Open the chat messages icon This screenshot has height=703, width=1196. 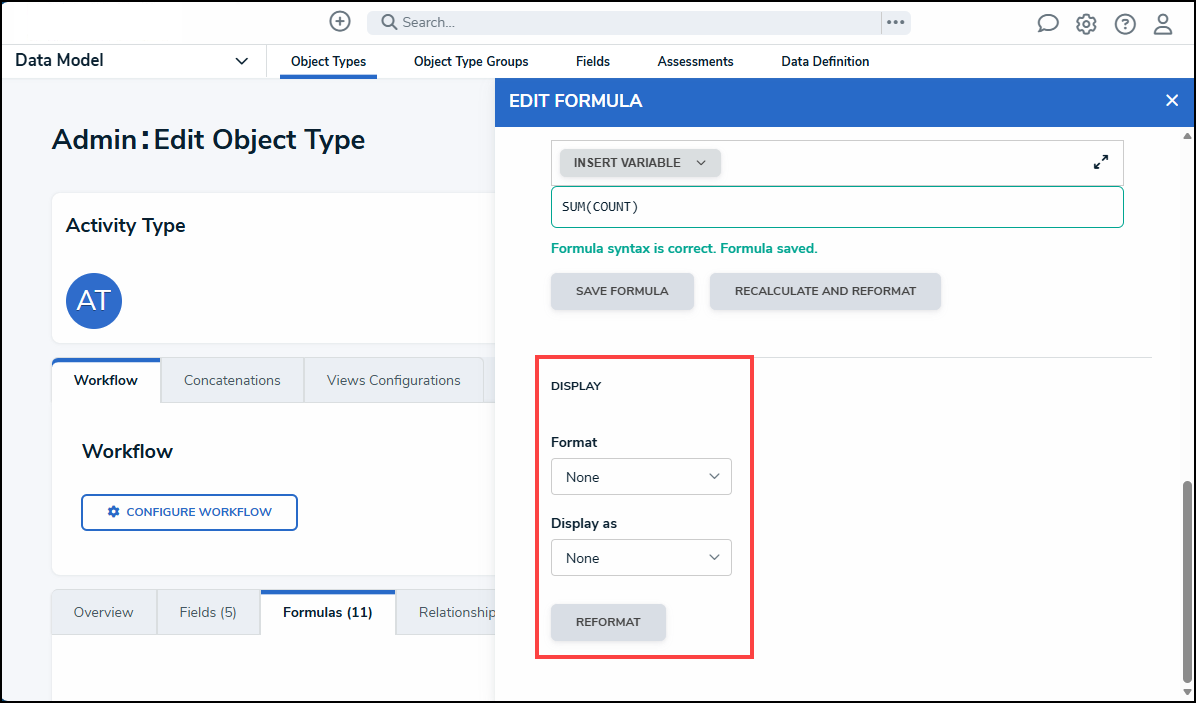1047,24
